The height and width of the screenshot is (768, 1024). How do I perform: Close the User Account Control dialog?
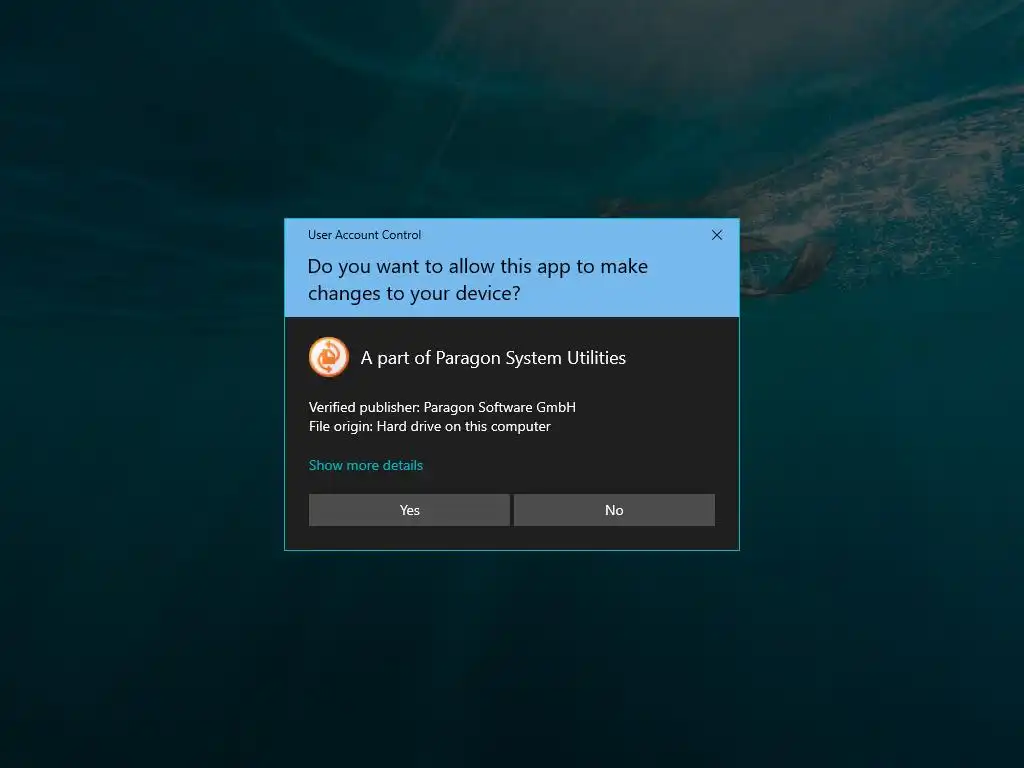[x=716, y=235]
